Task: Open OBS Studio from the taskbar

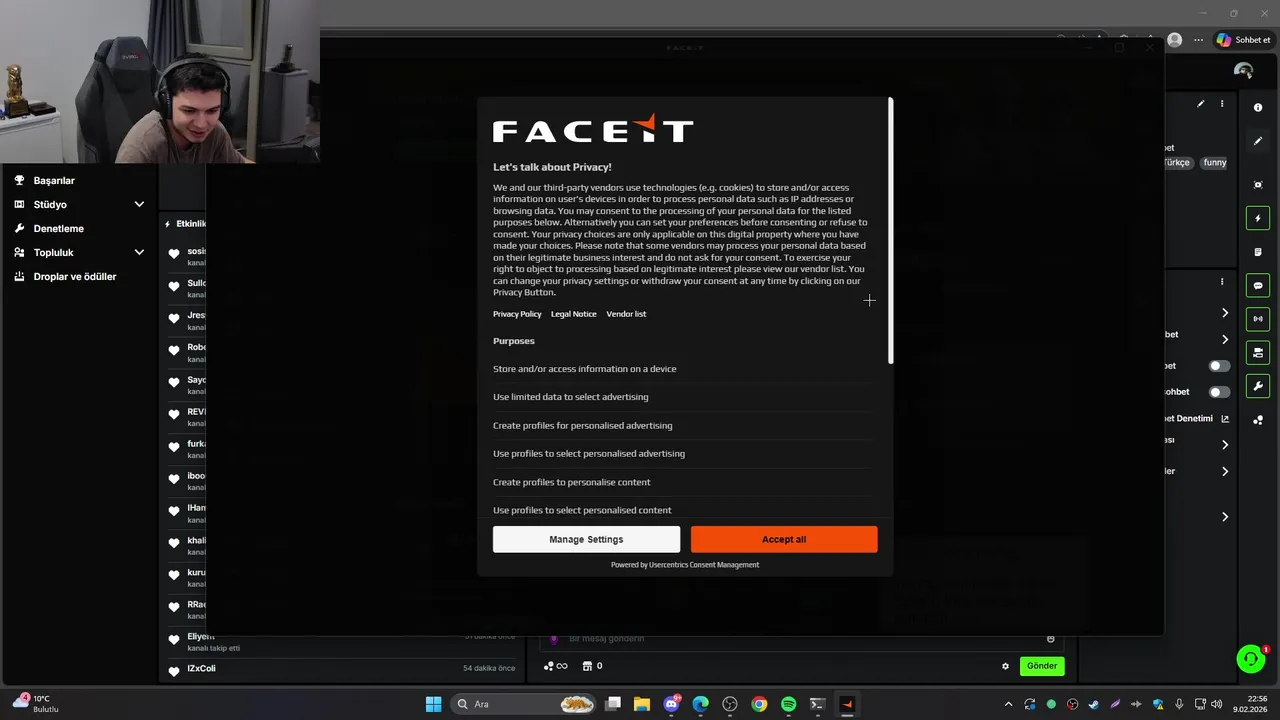Action: coord(730,704)
